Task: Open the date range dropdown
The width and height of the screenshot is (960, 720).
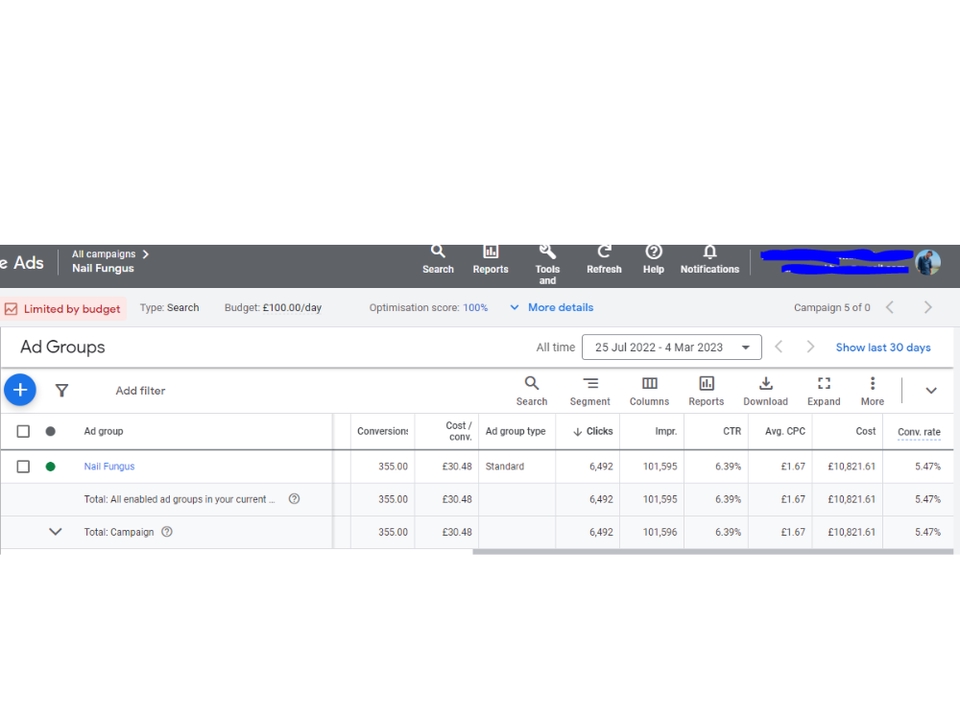Action: (672, 347)
